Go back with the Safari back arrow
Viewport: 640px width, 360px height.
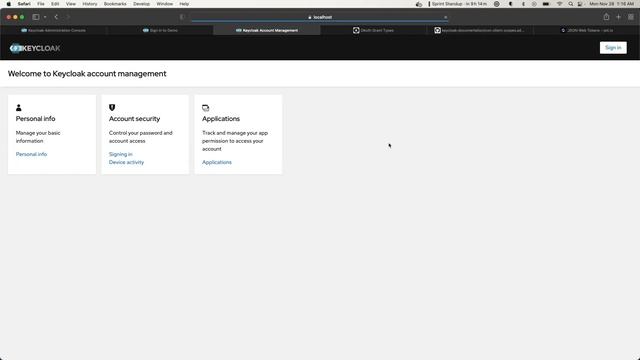click(x=56, y=17)
